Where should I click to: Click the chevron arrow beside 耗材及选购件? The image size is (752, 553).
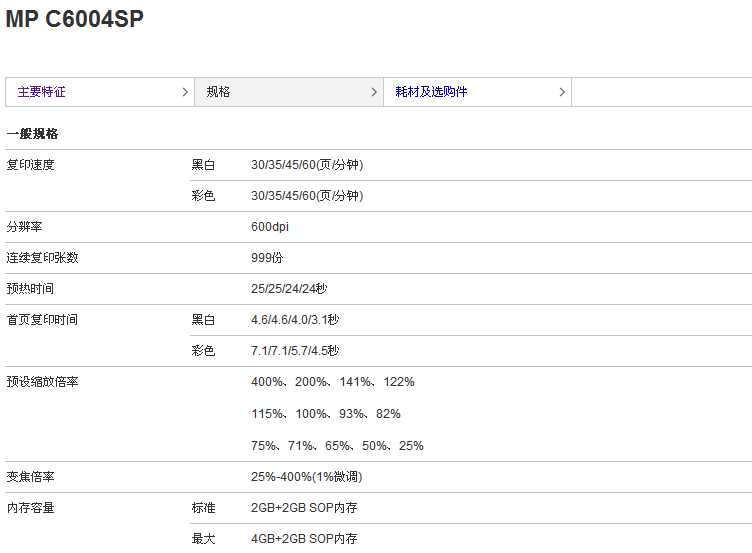[562, 92]
